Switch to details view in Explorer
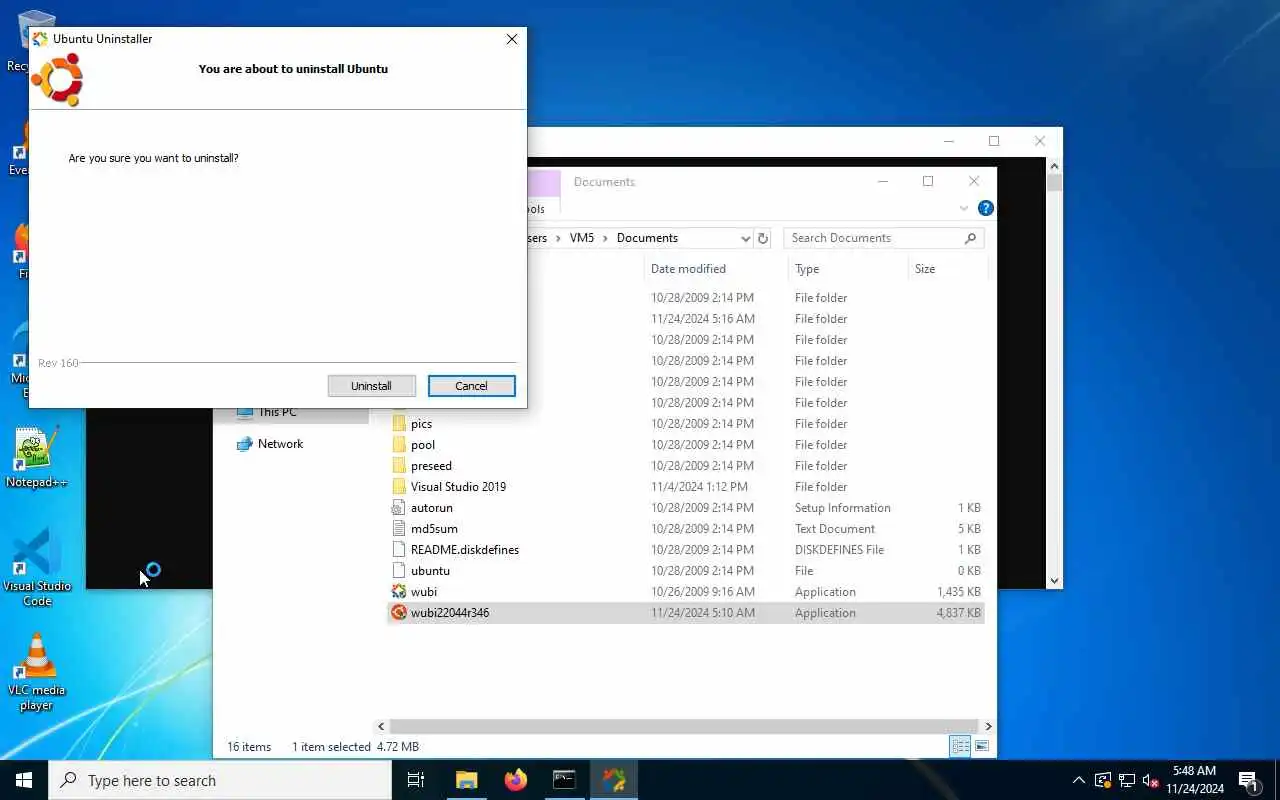 960,747
